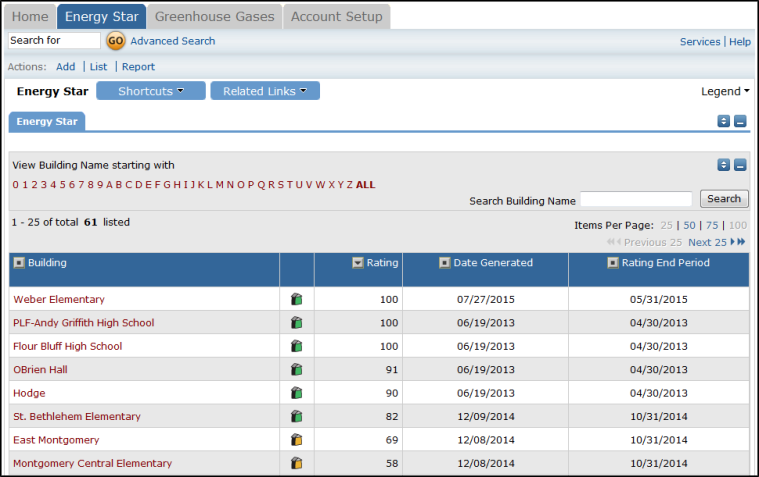
Task: Filter buildings by ALL
Action: [x=365, y=185]
